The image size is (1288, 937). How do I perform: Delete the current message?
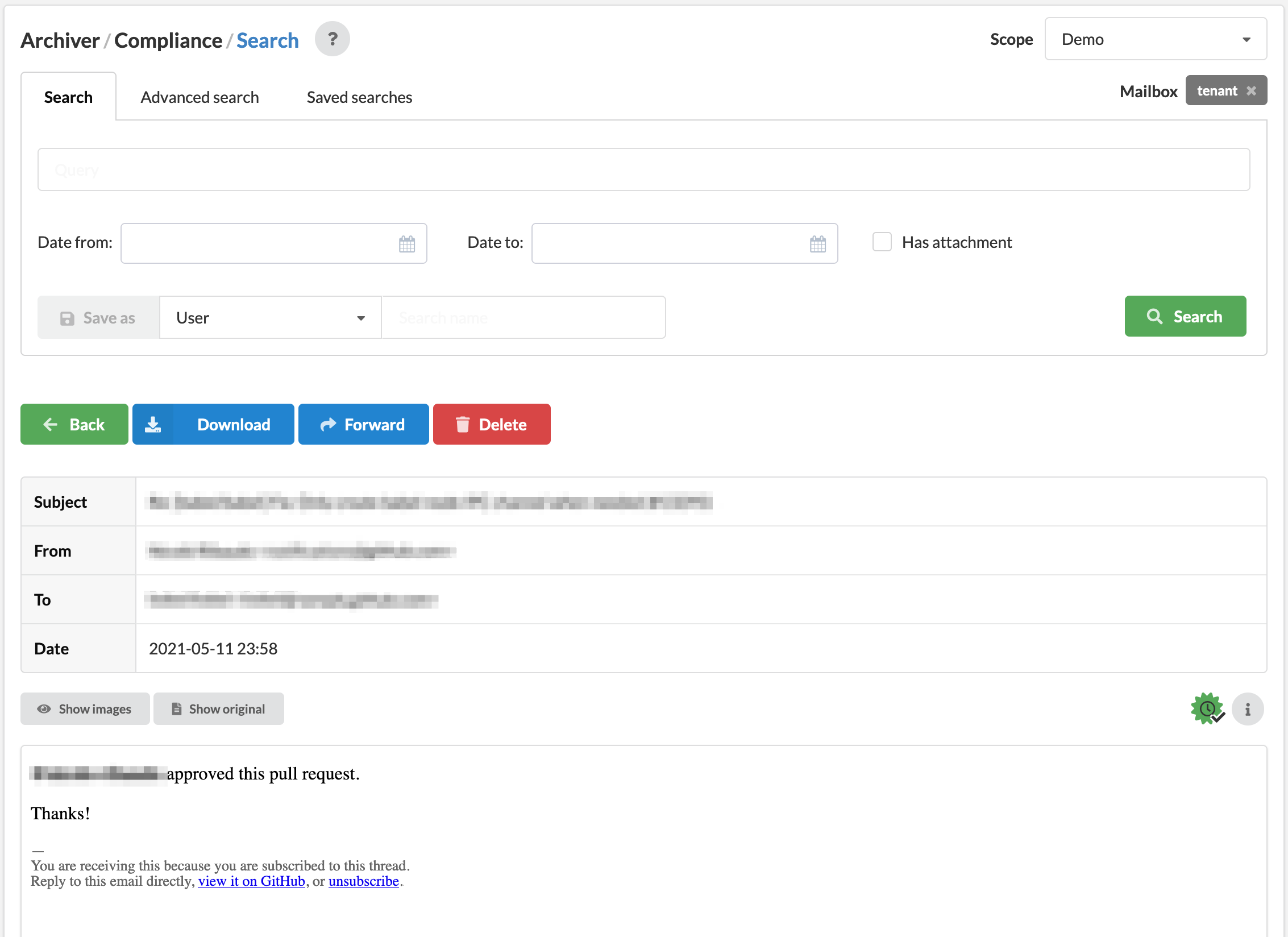tap(492, 424)
